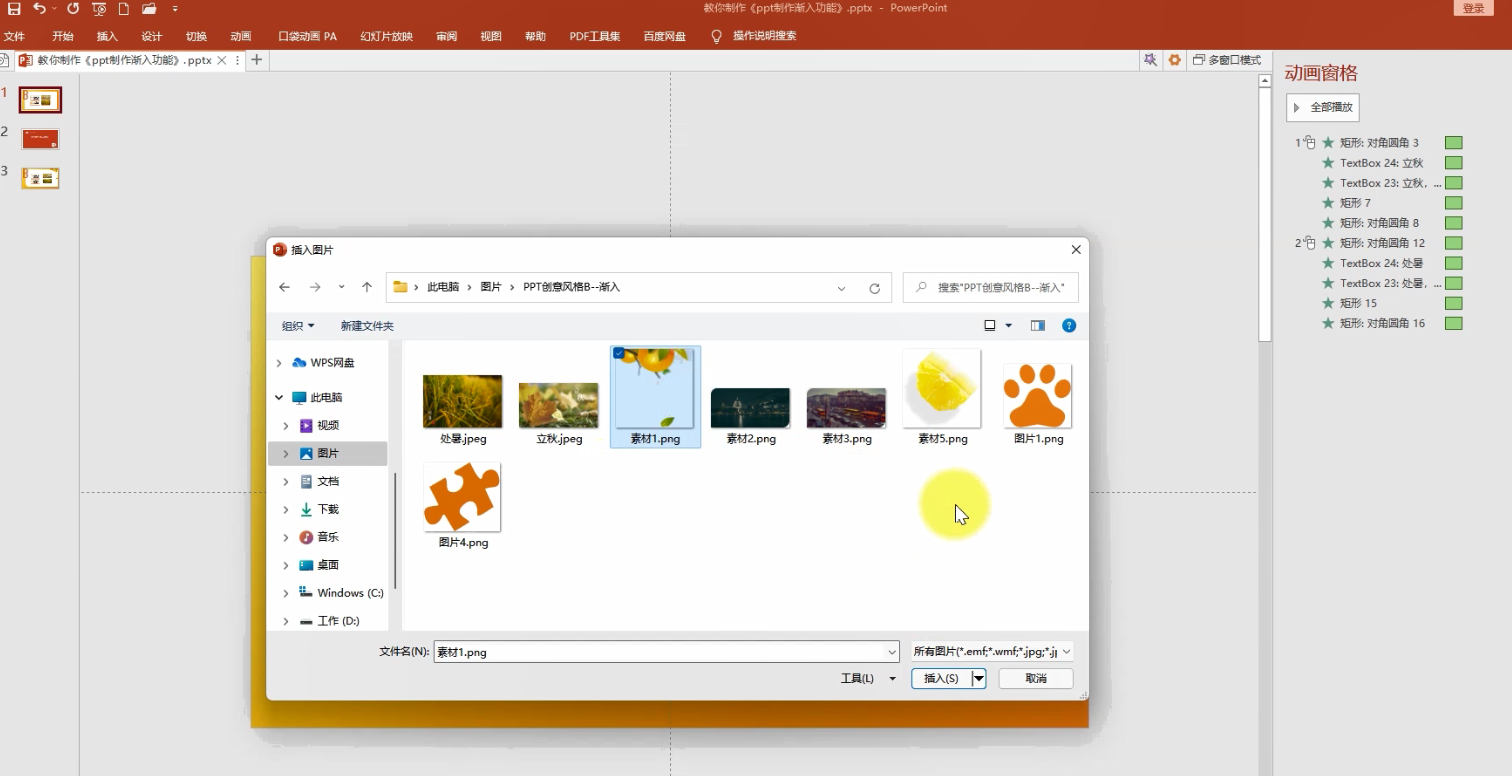Click 全部播放 in animation pane
Viewport: 1512px width, 776px height.
click(x=1323, y=107)
